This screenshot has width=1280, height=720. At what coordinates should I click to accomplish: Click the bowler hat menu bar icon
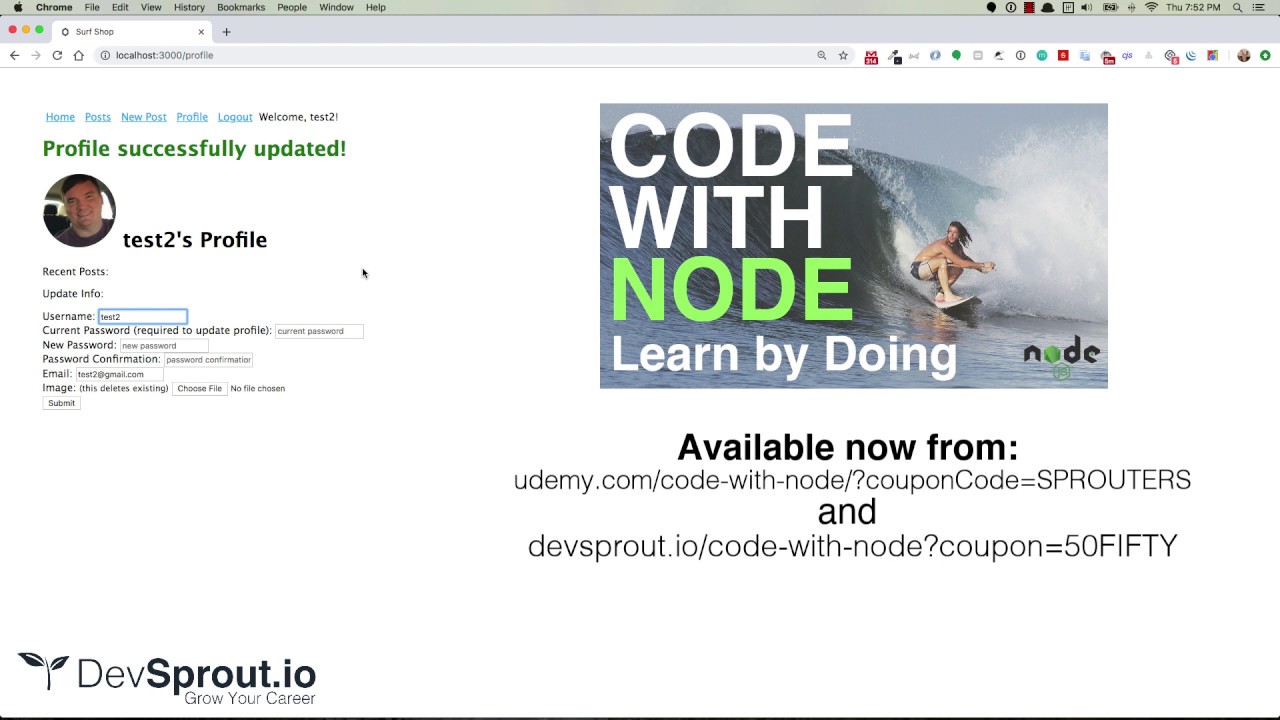pyautogui.click(x=1048, y=7)
